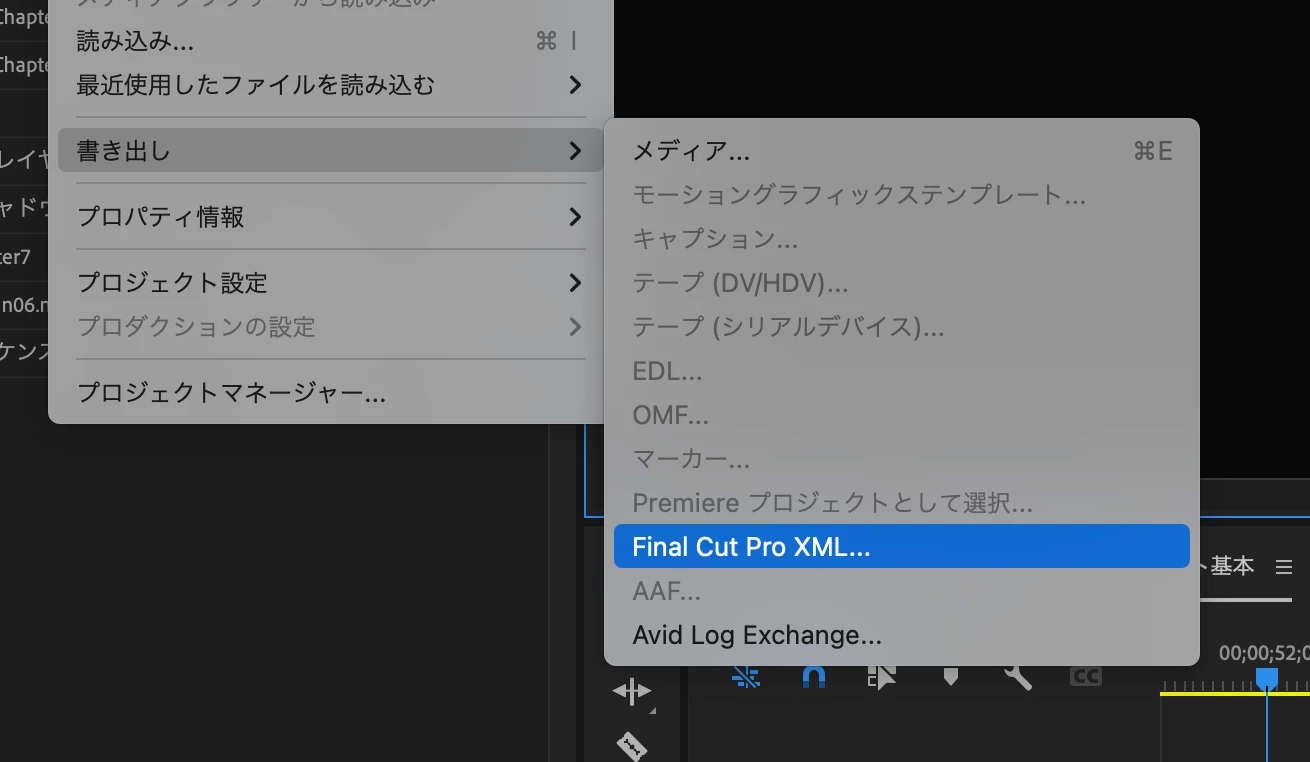Click the キャプション… export entry
1310x762 pixels.
click(901, 239)
